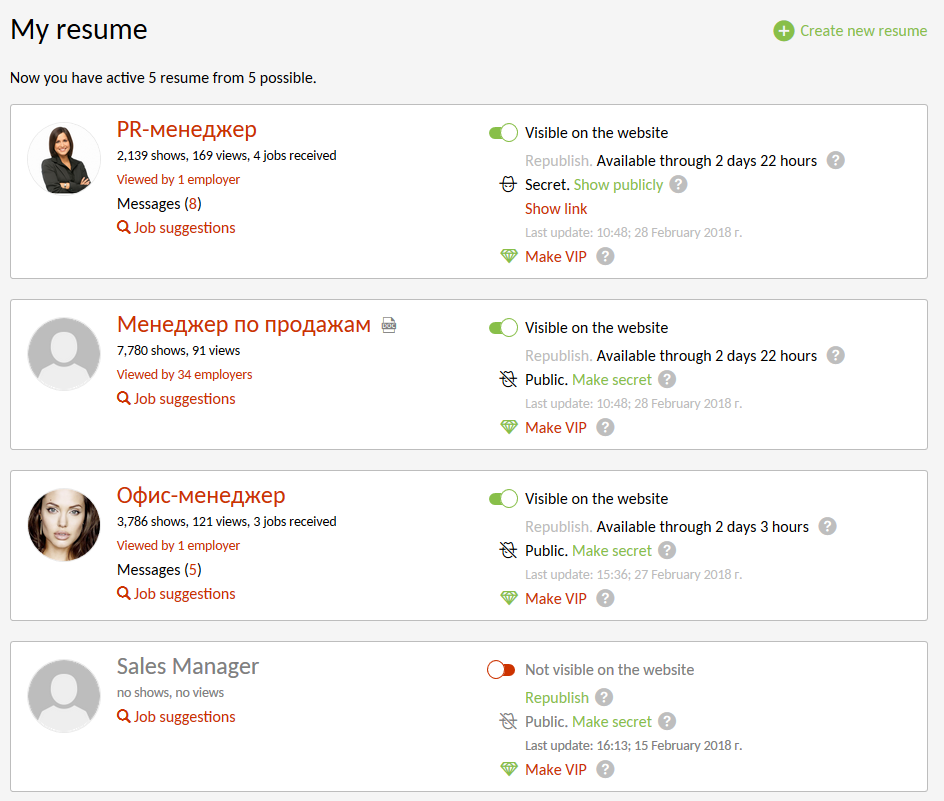Republish the Sales Manager resume
This screenshot has width=944, height=801.
(557, 697)
